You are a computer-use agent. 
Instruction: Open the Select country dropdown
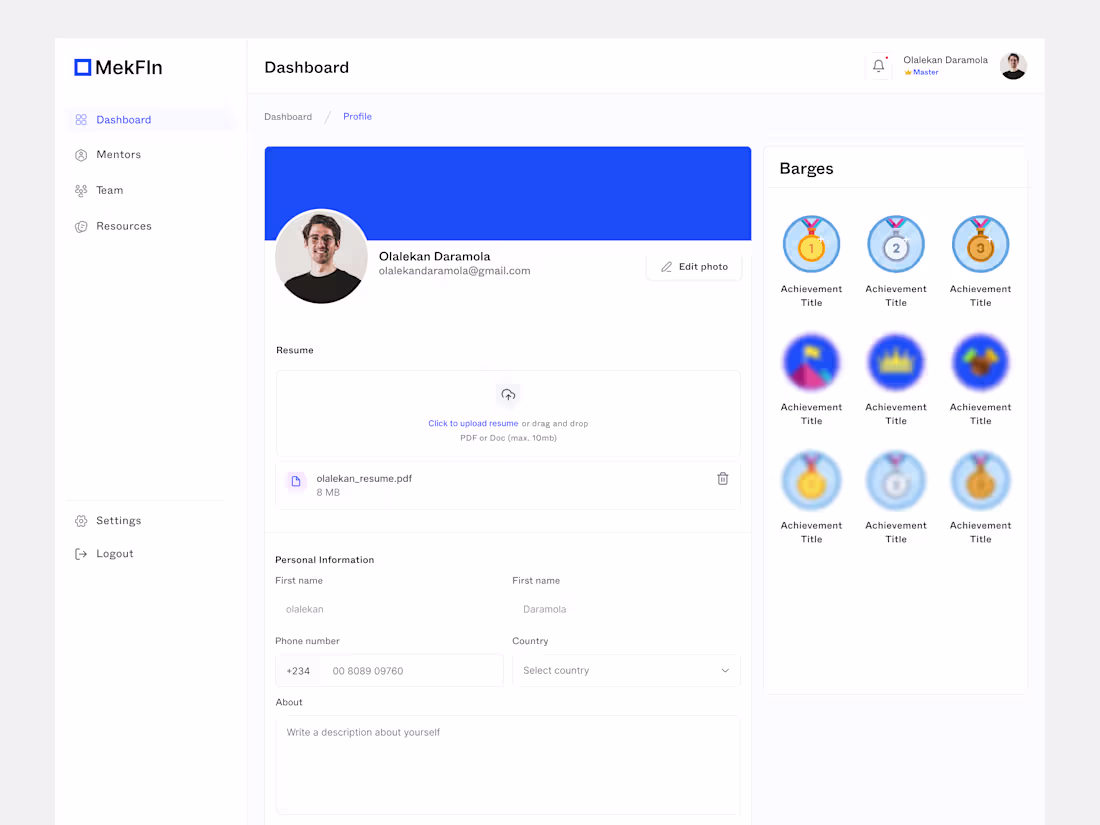[x=626, y=670]
